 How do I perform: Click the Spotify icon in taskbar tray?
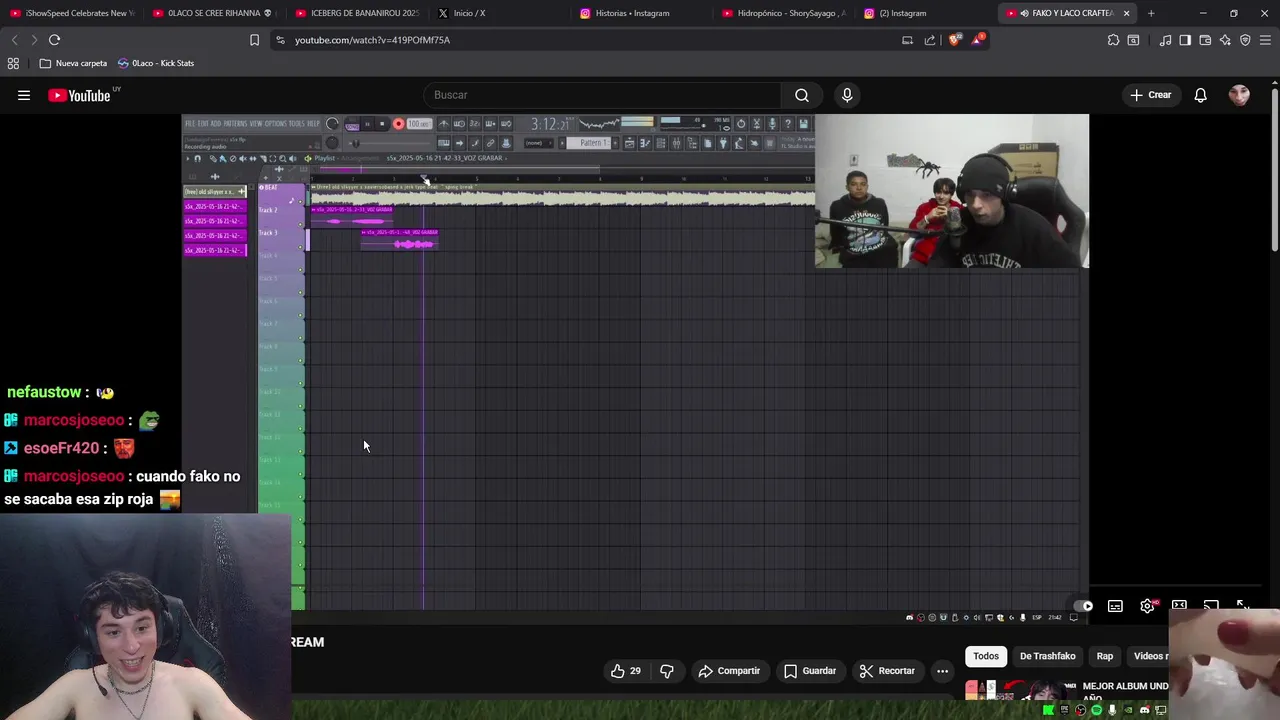pyautogui.click(x=1096, y=710)
